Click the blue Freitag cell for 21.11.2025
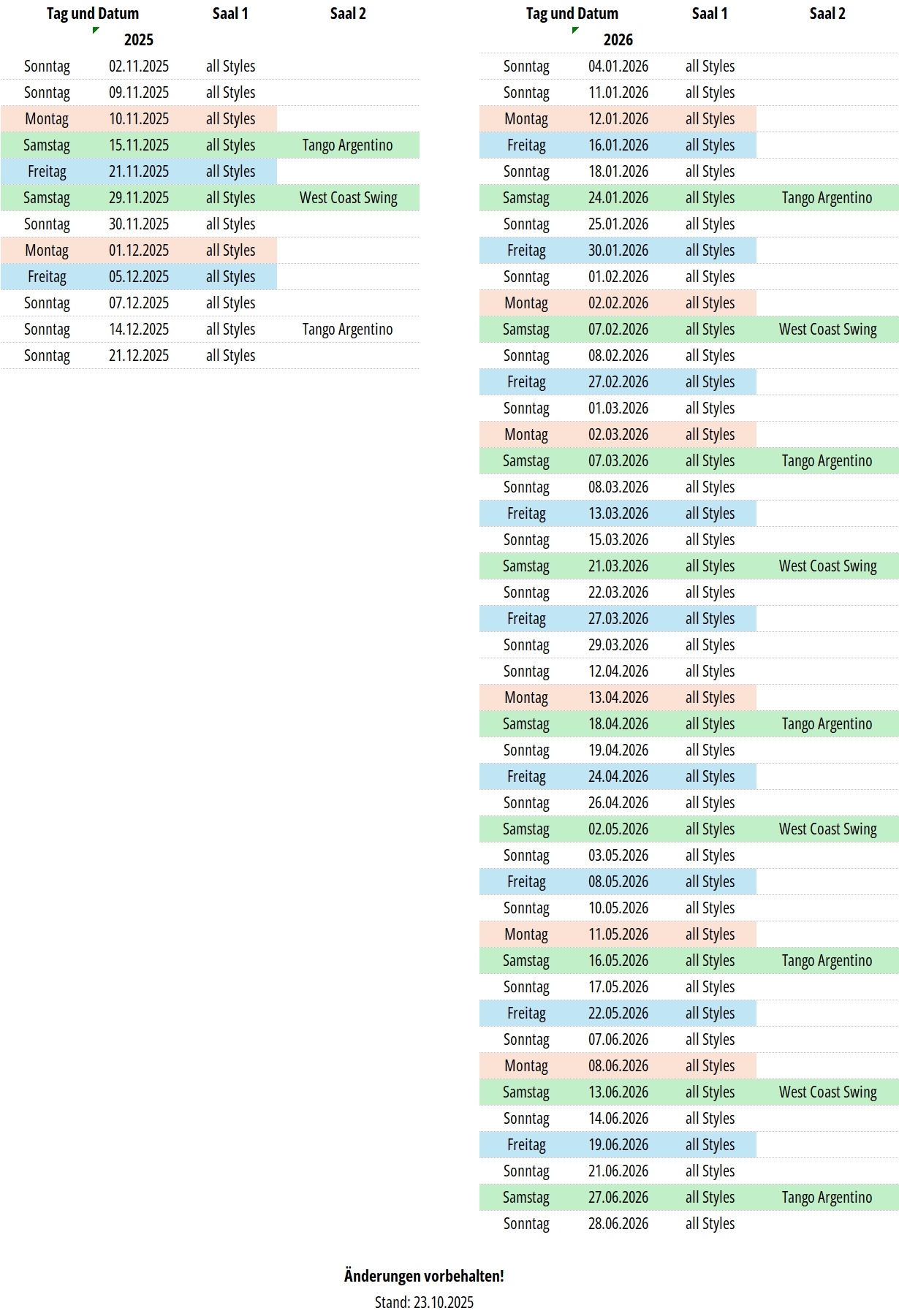The image size is (899, 1316). pos(47,172)
